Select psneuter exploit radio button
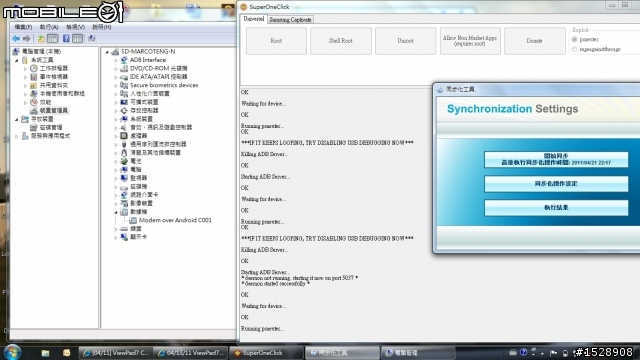The width and height of the screenshot is (640, 360). pyautogui.click(x=574, y=40)
